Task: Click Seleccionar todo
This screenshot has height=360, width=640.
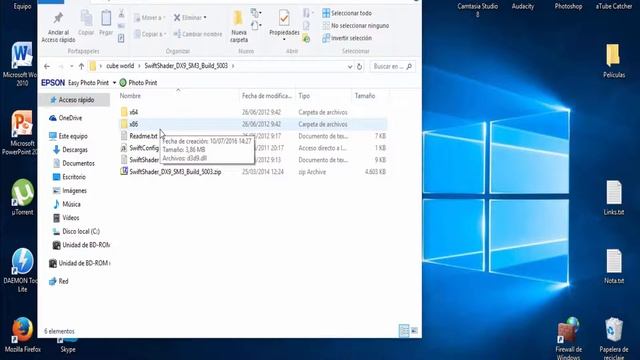Action: coord(347,13)
